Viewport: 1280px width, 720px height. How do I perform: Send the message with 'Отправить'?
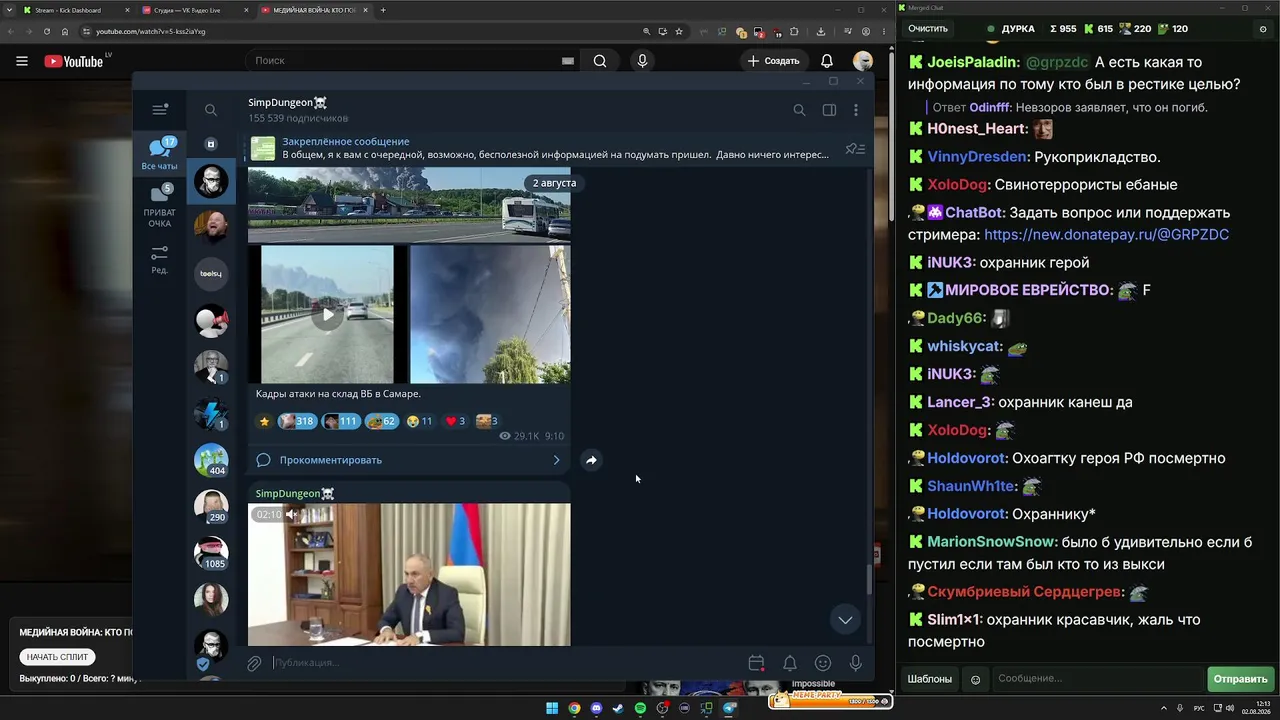pyautogui.click(x=1240, y=679)
